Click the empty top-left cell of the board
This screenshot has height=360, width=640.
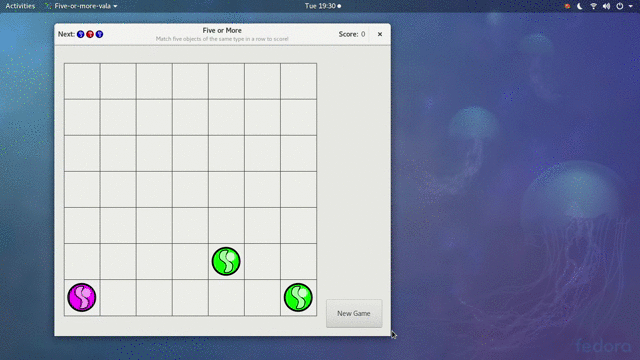tap(82, 81)
